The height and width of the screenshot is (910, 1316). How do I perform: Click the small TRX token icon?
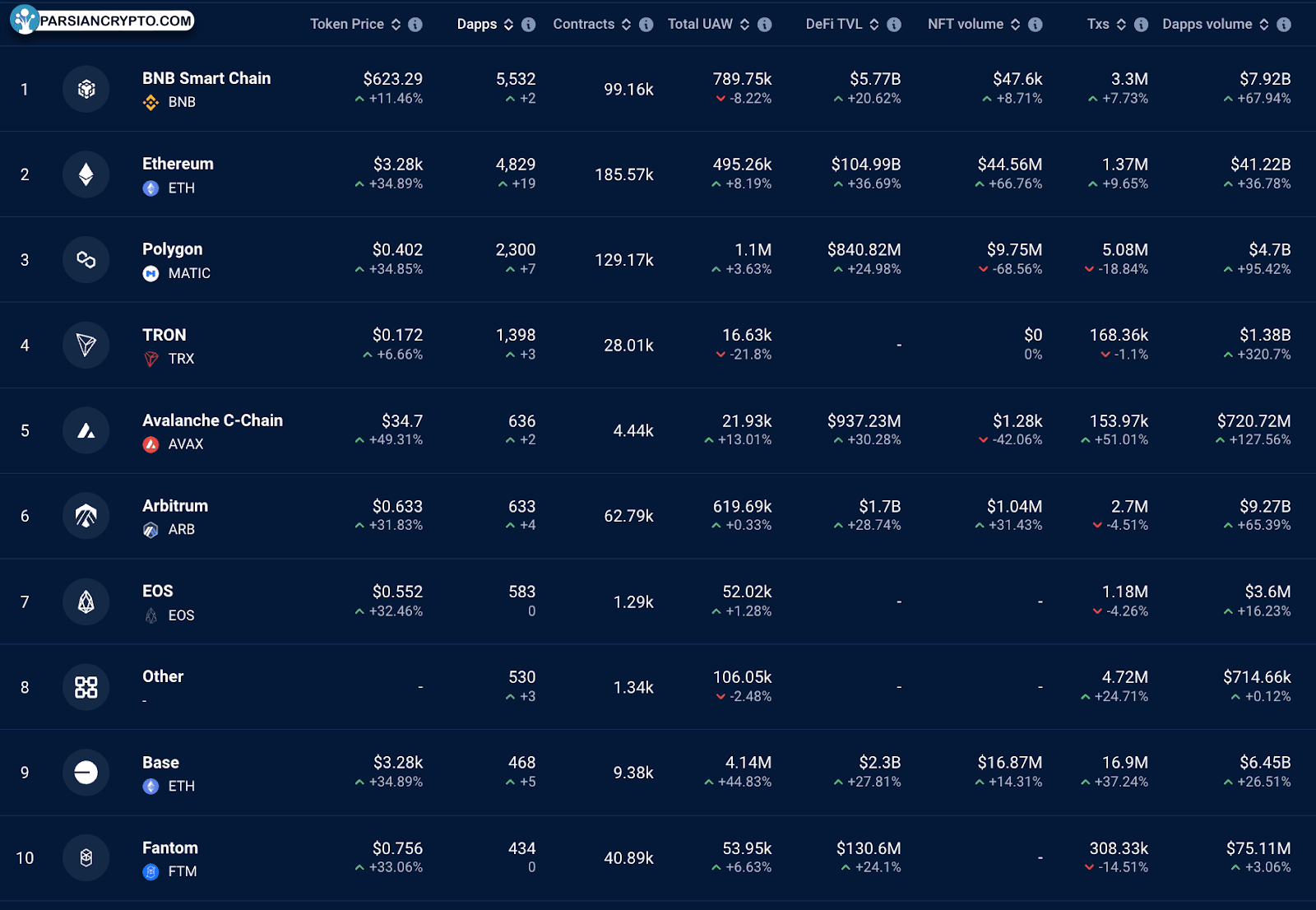pos(151,359)
